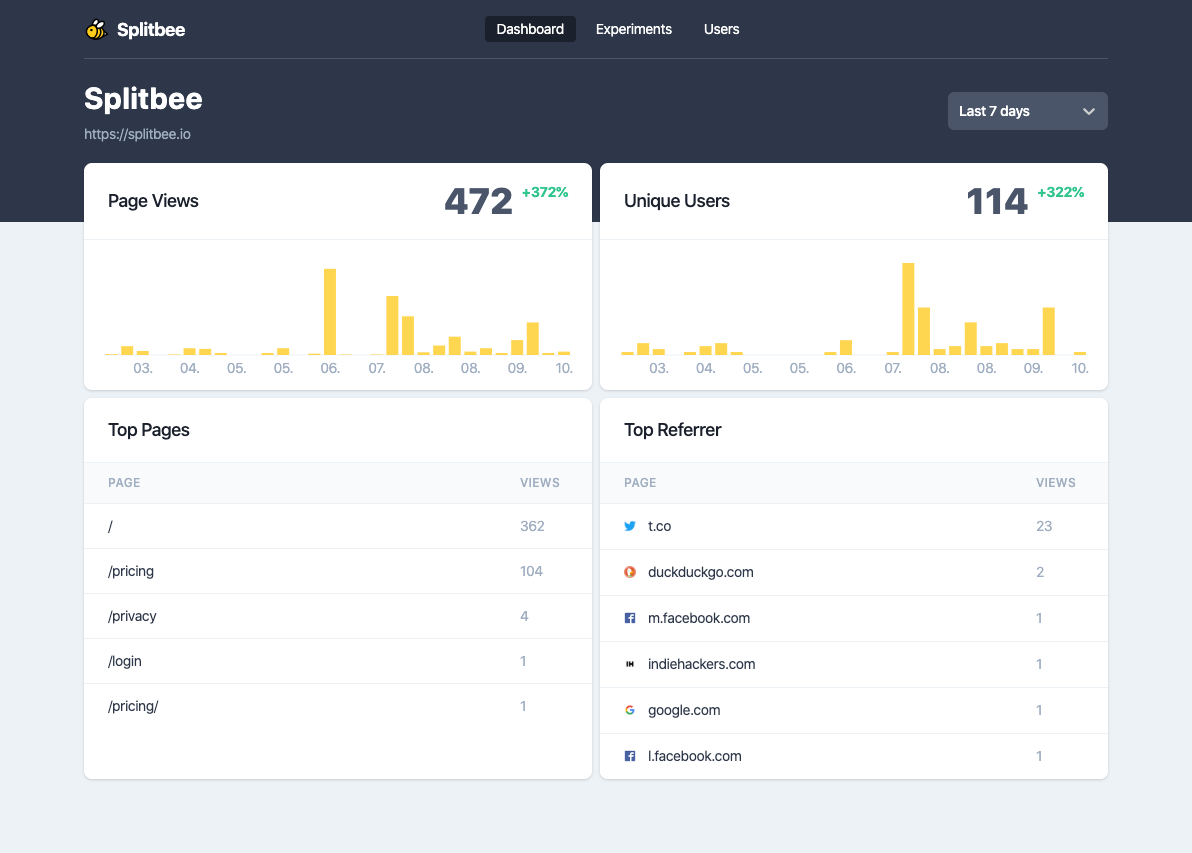This screenshot has width=1192, height=853.
Task: Click the chevron arrow in date range selector
Action: point(1089,111)
